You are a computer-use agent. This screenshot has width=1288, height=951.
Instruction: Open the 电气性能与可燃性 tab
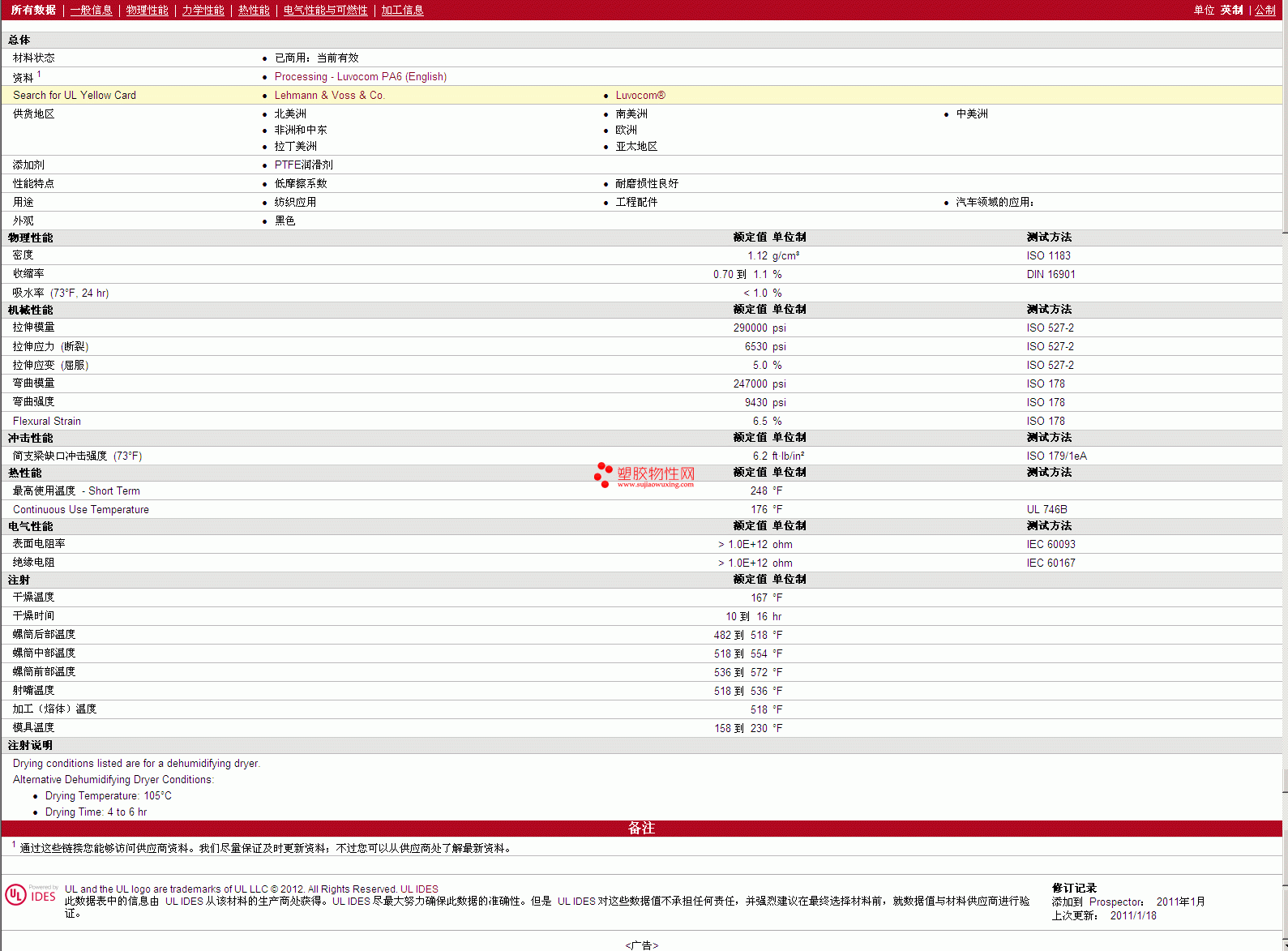click(325, 10)
